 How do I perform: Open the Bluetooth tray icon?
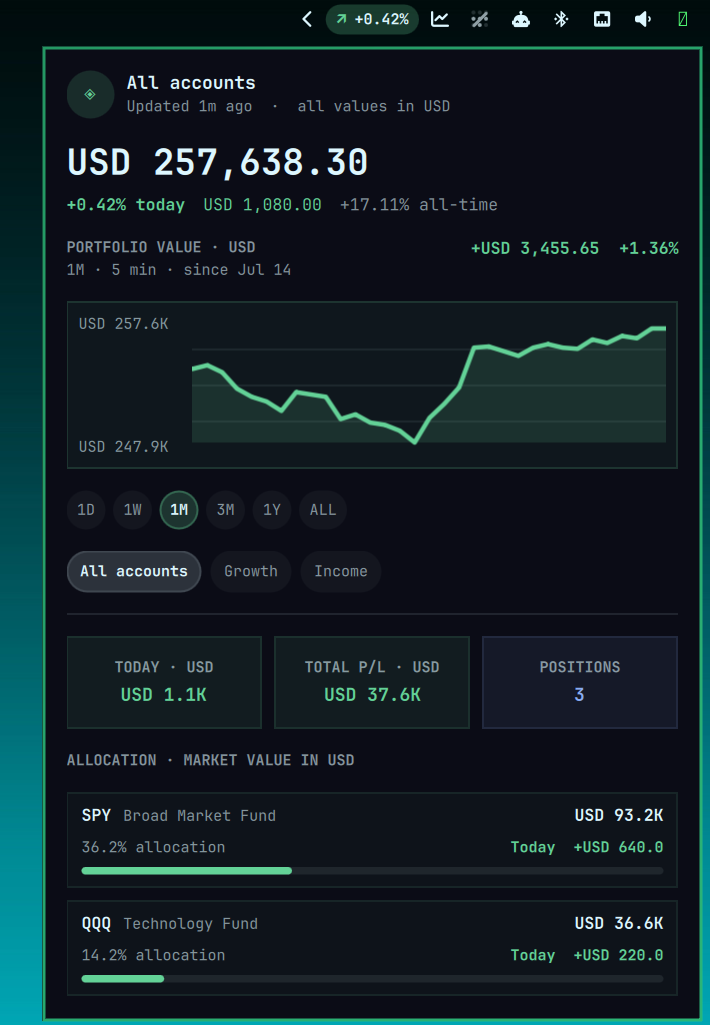pos(561,19)
